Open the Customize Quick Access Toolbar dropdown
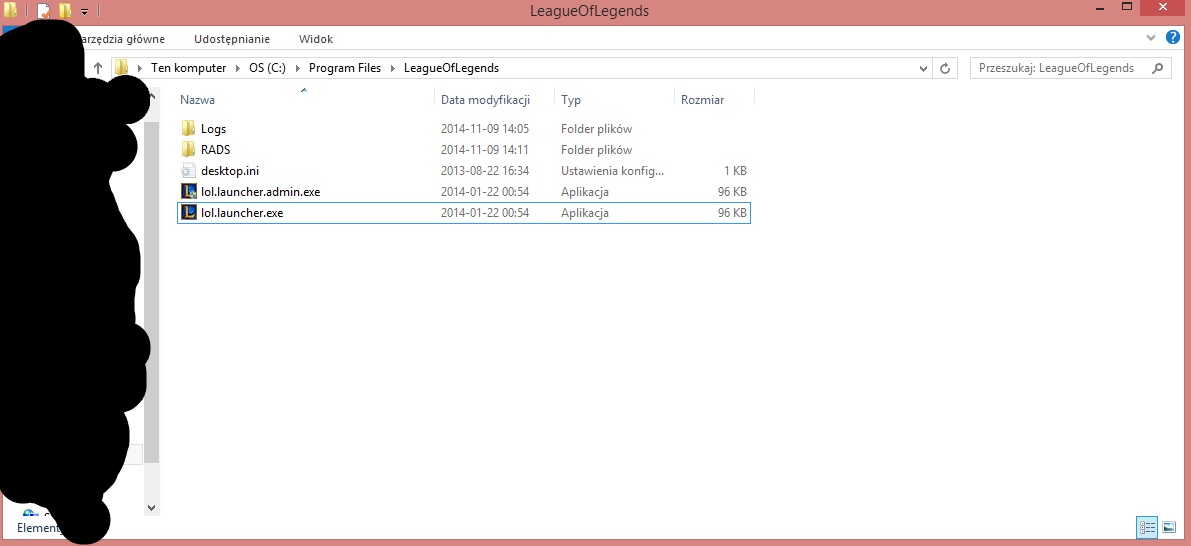Screen dimensions: 1191x546 [x=84, y=11]
